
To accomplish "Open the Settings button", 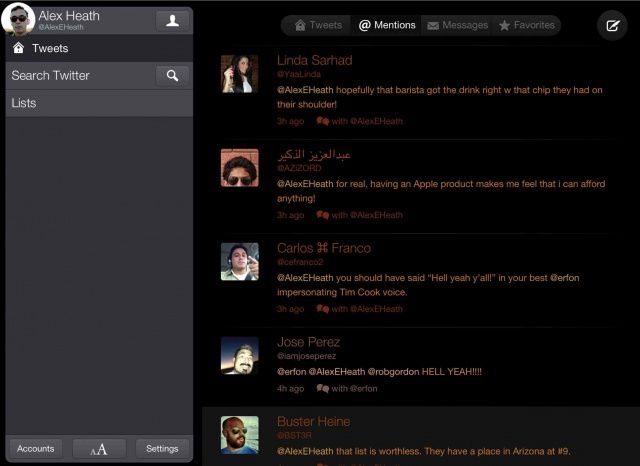I will point(162,448).
